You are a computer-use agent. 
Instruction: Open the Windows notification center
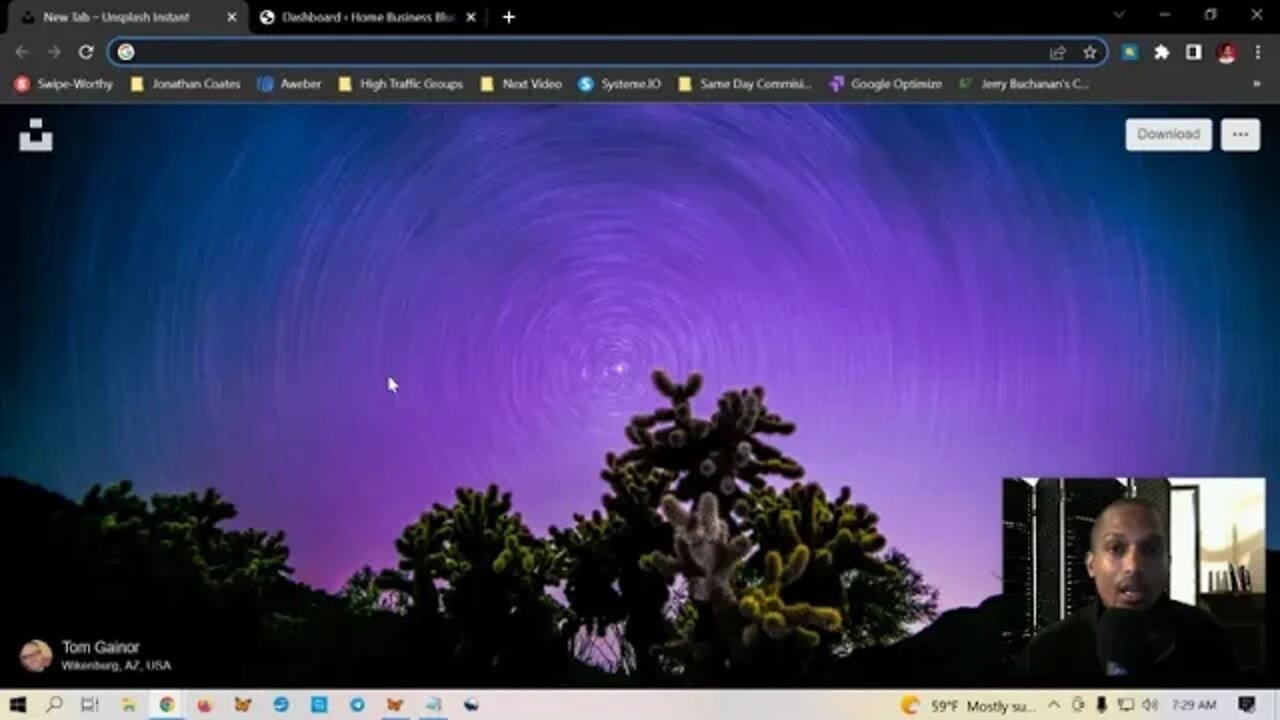click(x=1247, y=706)
